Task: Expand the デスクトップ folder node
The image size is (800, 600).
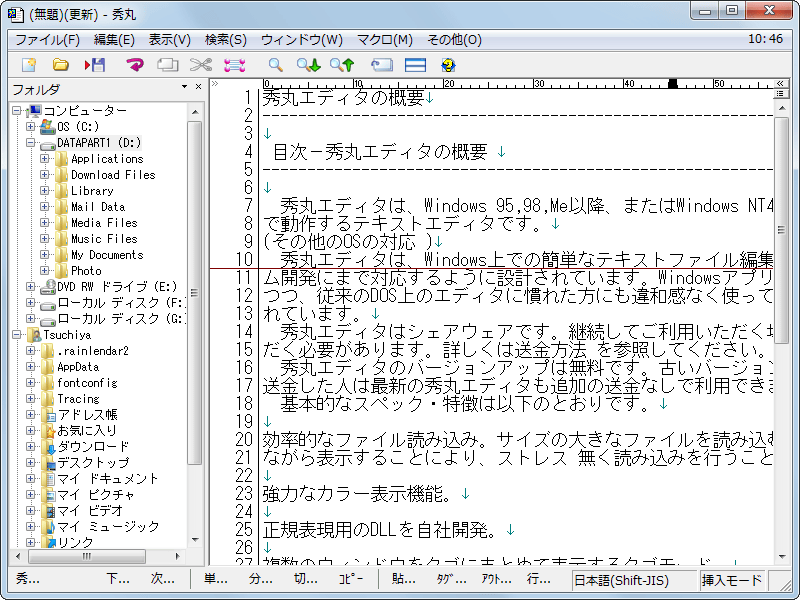Action: (31, 462)
